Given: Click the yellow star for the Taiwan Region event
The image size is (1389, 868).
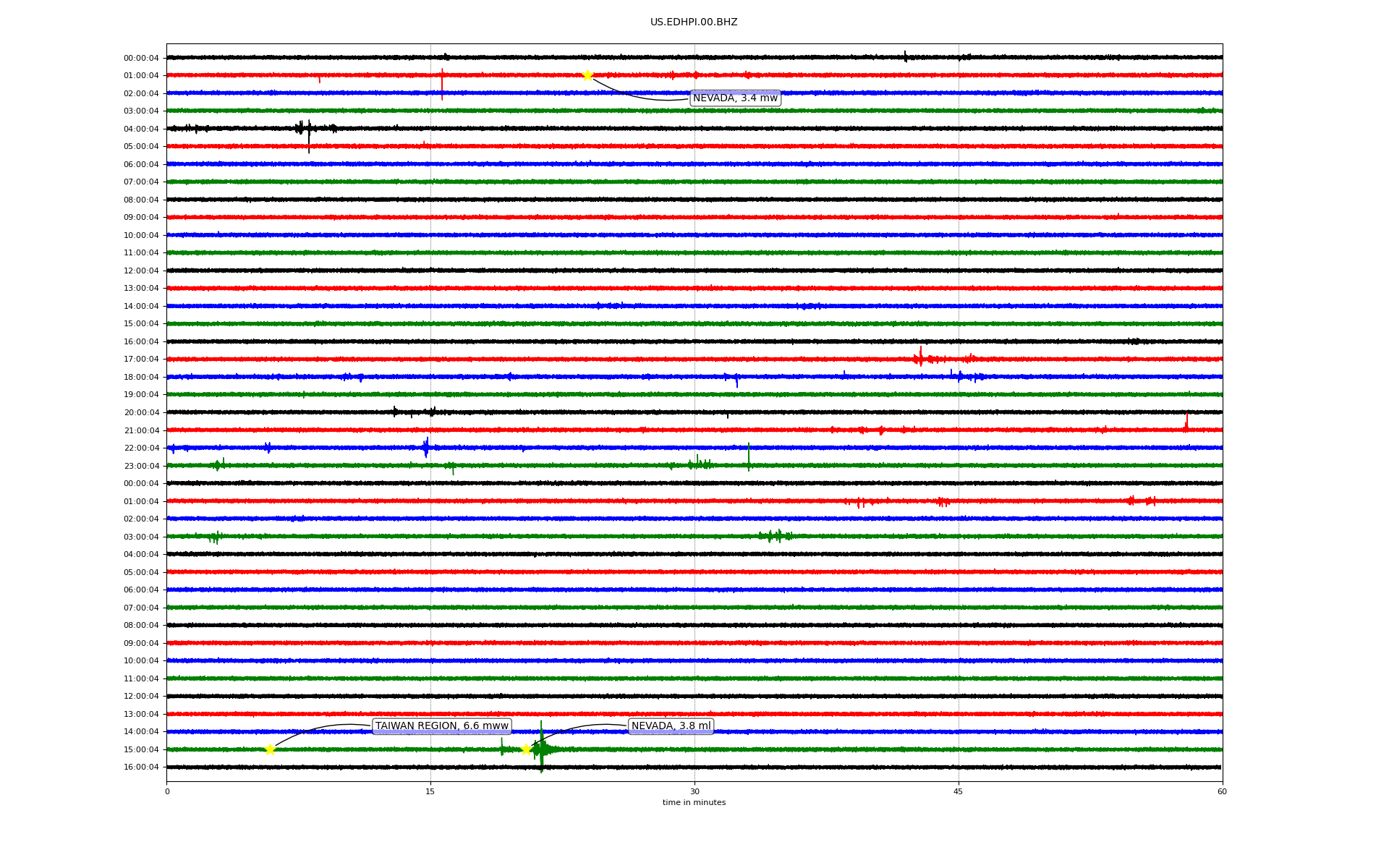Looking at the screenshot, I should tap(270, 749).
